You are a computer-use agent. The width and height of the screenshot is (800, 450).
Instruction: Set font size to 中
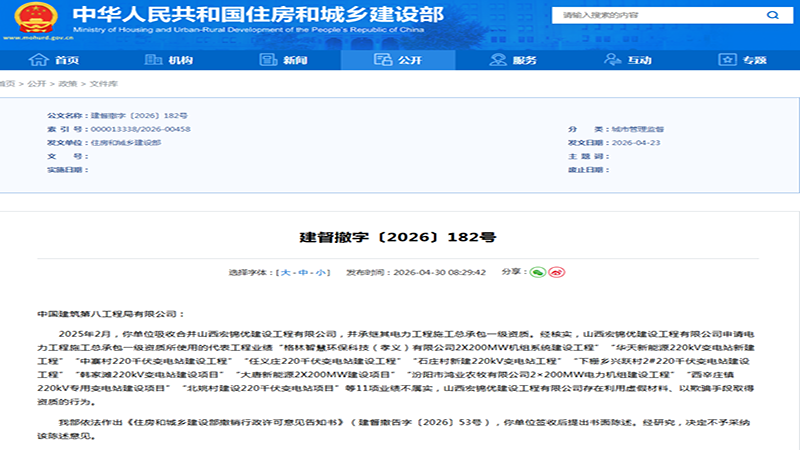pyautogui.click(x=303, y=272)
